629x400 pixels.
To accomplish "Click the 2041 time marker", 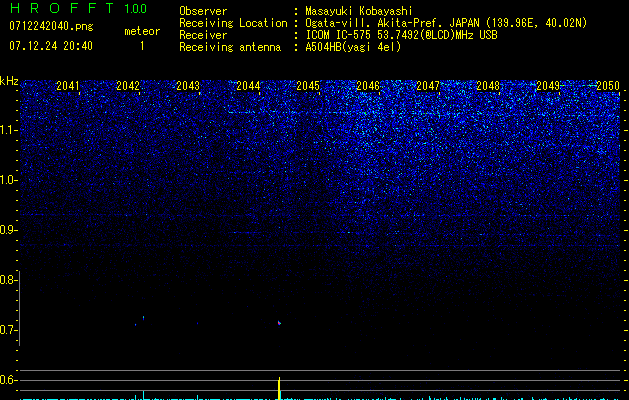I will [68, 86].
